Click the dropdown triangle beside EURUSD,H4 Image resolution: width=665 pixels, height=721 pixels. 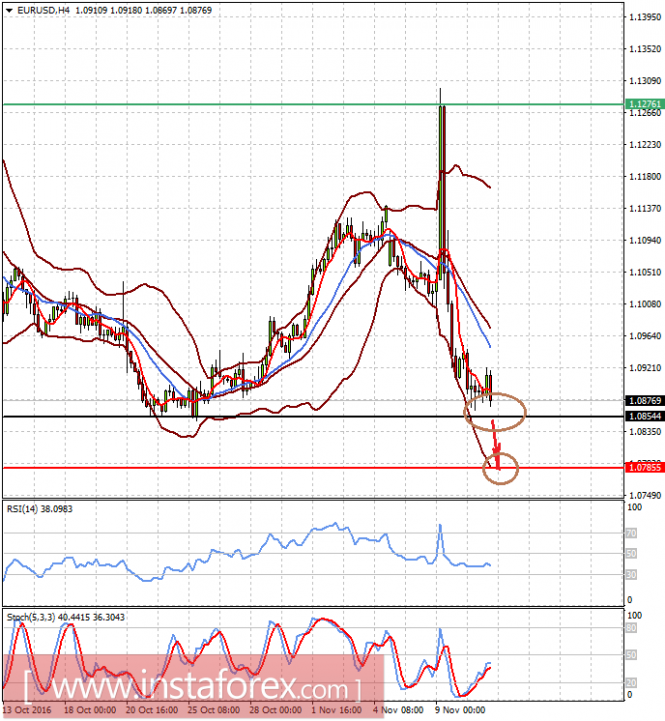[x=9, y=10]
